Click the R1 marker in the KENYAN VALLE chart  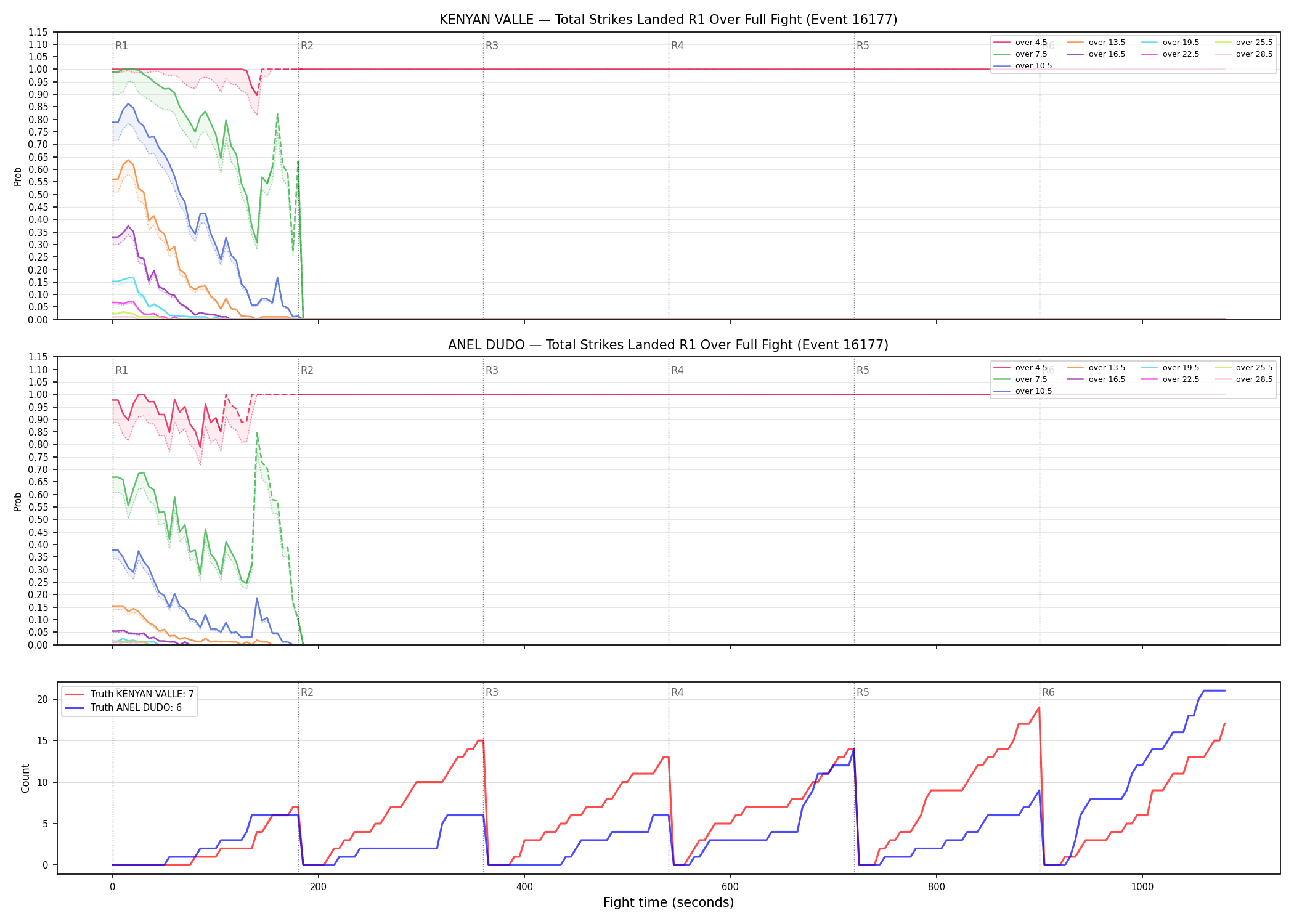(x=121, y=46)
